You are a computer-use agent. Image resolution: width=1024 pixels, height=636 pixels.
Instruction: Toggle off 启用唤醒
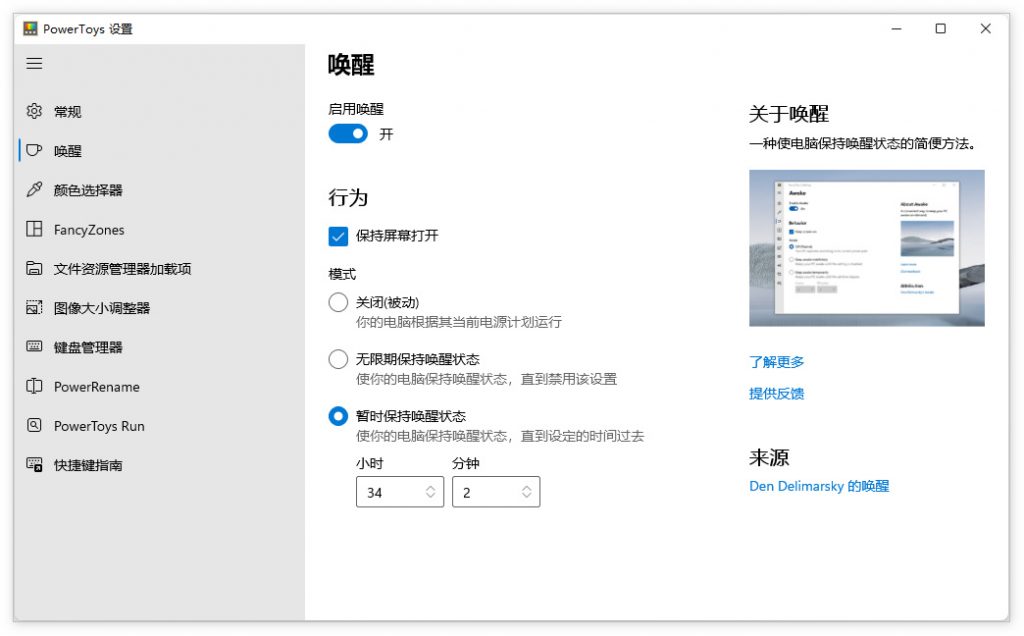click(x=347, y=133)
